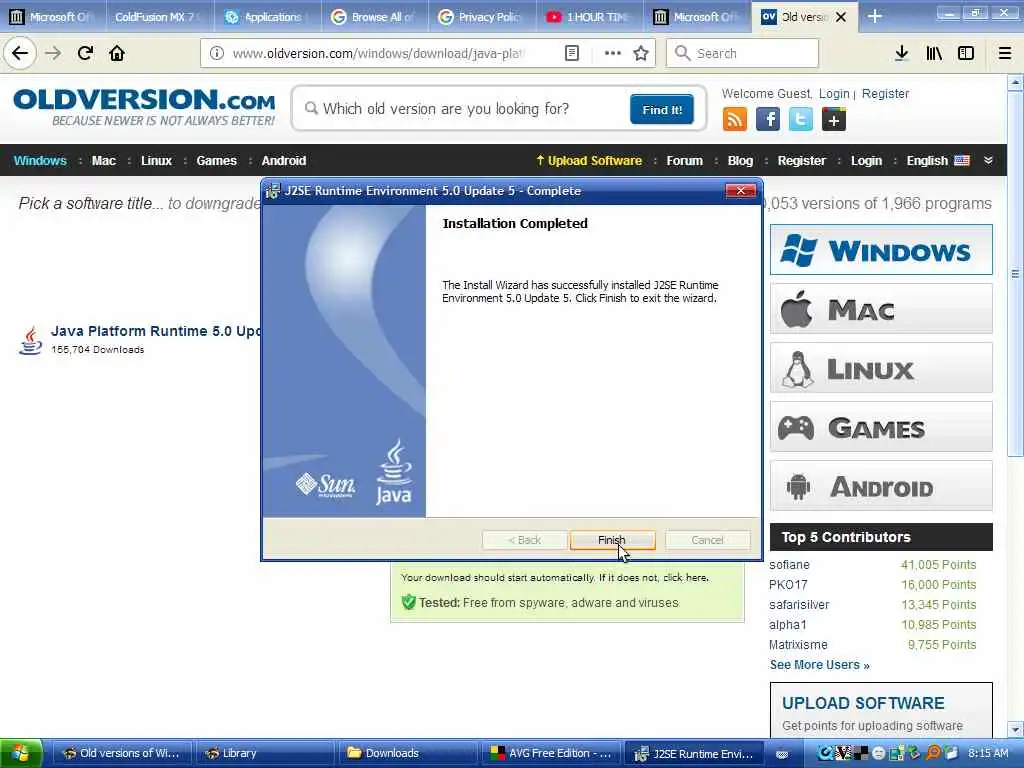Click the US flag language icon
This screenshot has width=1024, height=768.
pyautogui.click(x=962, y=161)
